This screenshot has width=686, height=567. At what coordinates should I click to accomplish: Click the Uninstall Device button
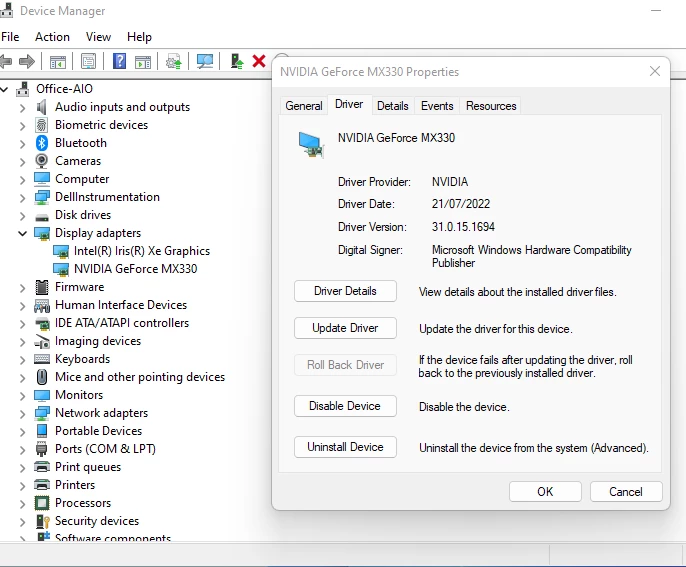click(345, 447)
